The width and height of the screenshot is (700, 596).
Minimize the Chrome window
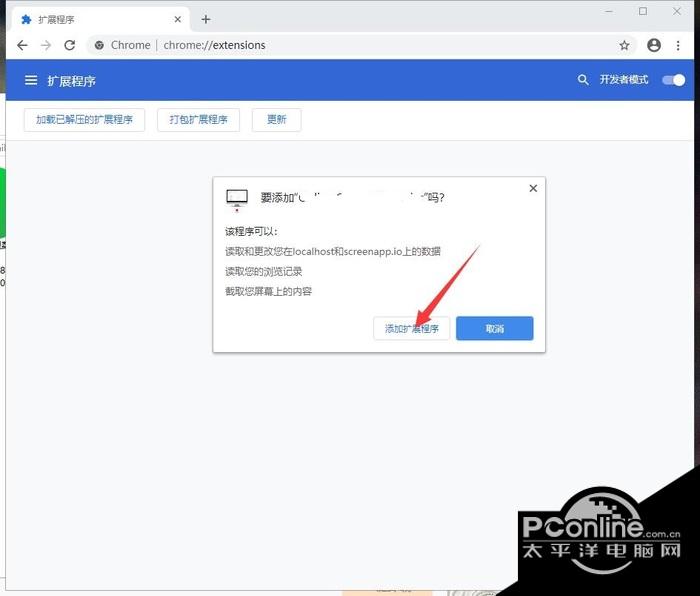(x=609, y=11)
